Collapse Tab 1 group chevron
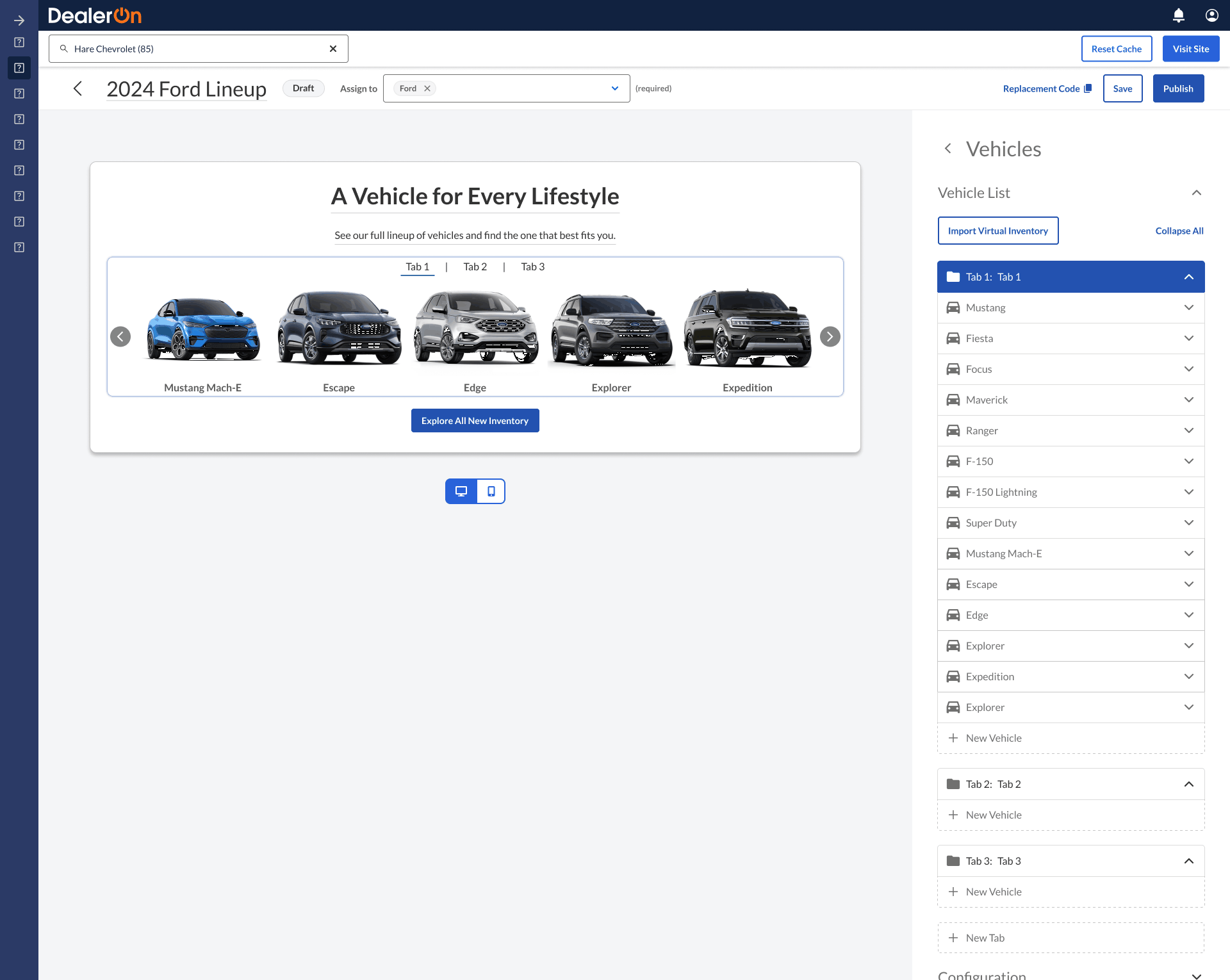 [1189, 277]
